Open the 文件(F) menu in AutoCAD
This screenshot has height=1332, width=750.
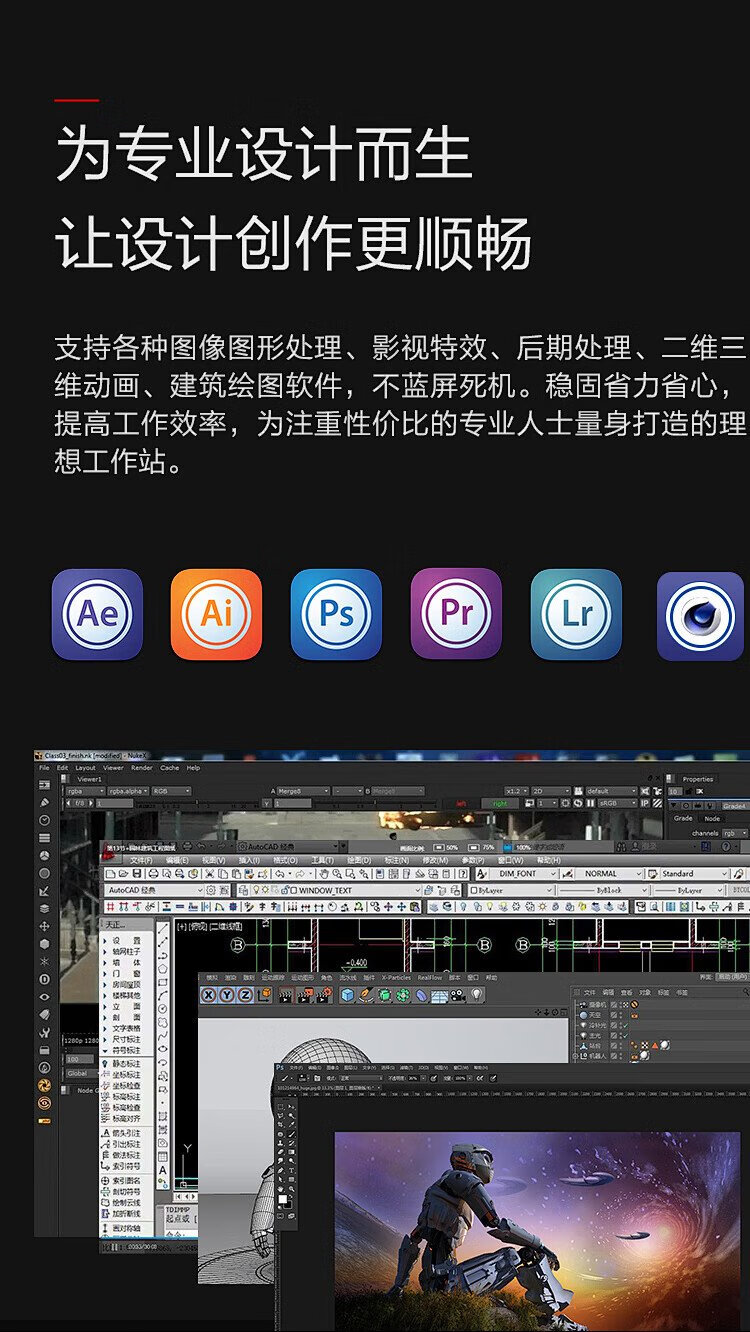pos(141,860)
